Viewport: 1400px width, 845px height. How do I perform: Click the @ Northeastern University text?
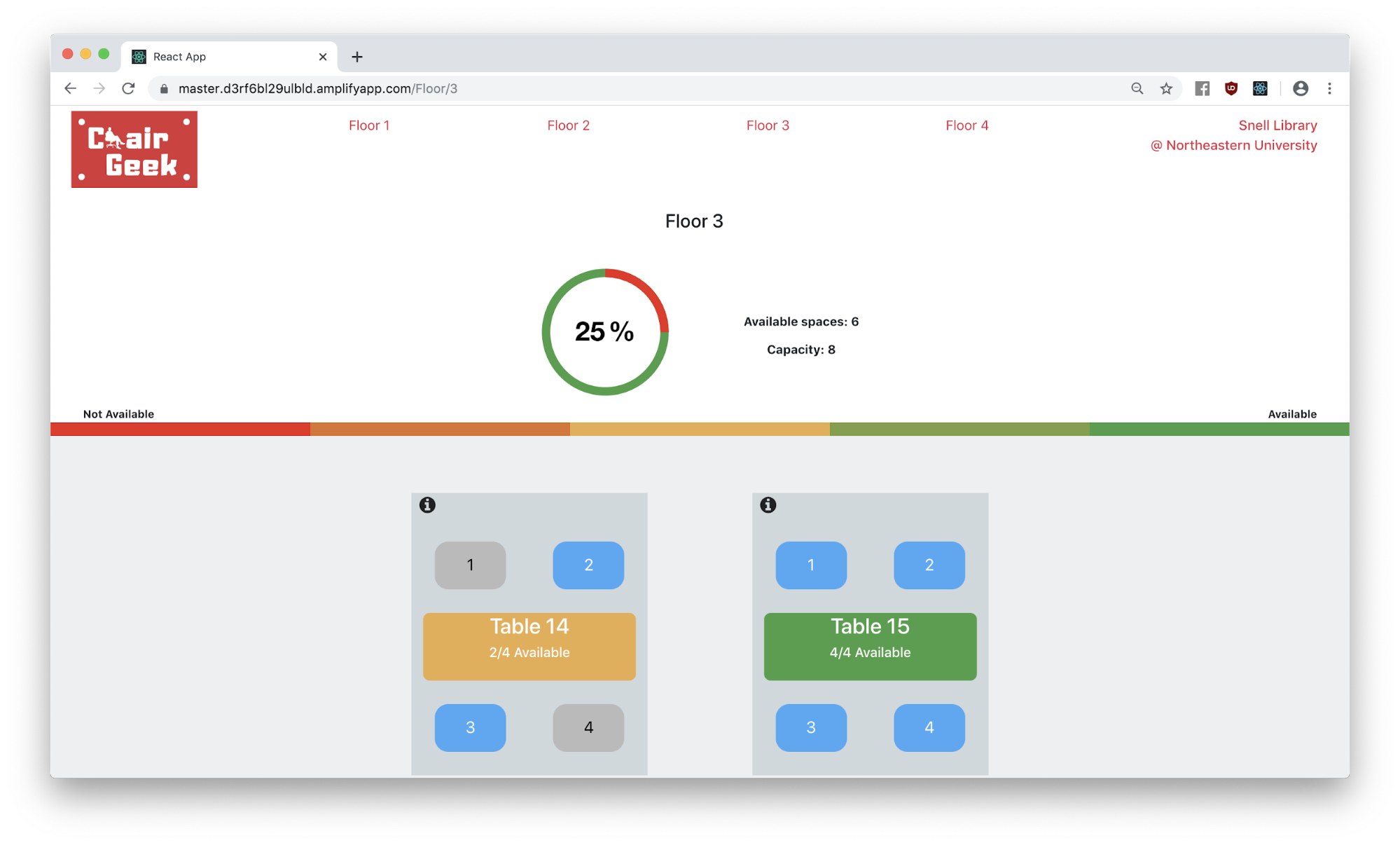[1234, 145]
